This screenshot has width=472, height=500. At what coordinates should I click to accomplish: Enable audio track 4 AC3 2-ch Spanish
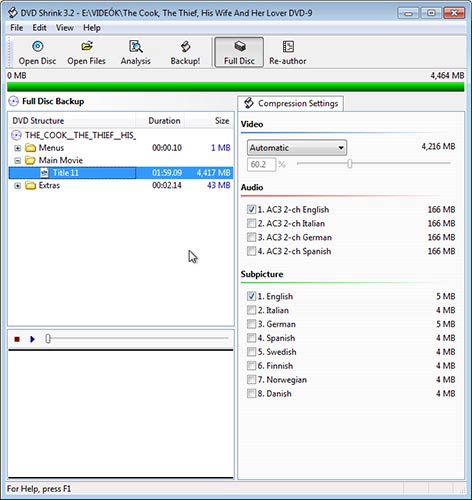click(x=251, y=251)
